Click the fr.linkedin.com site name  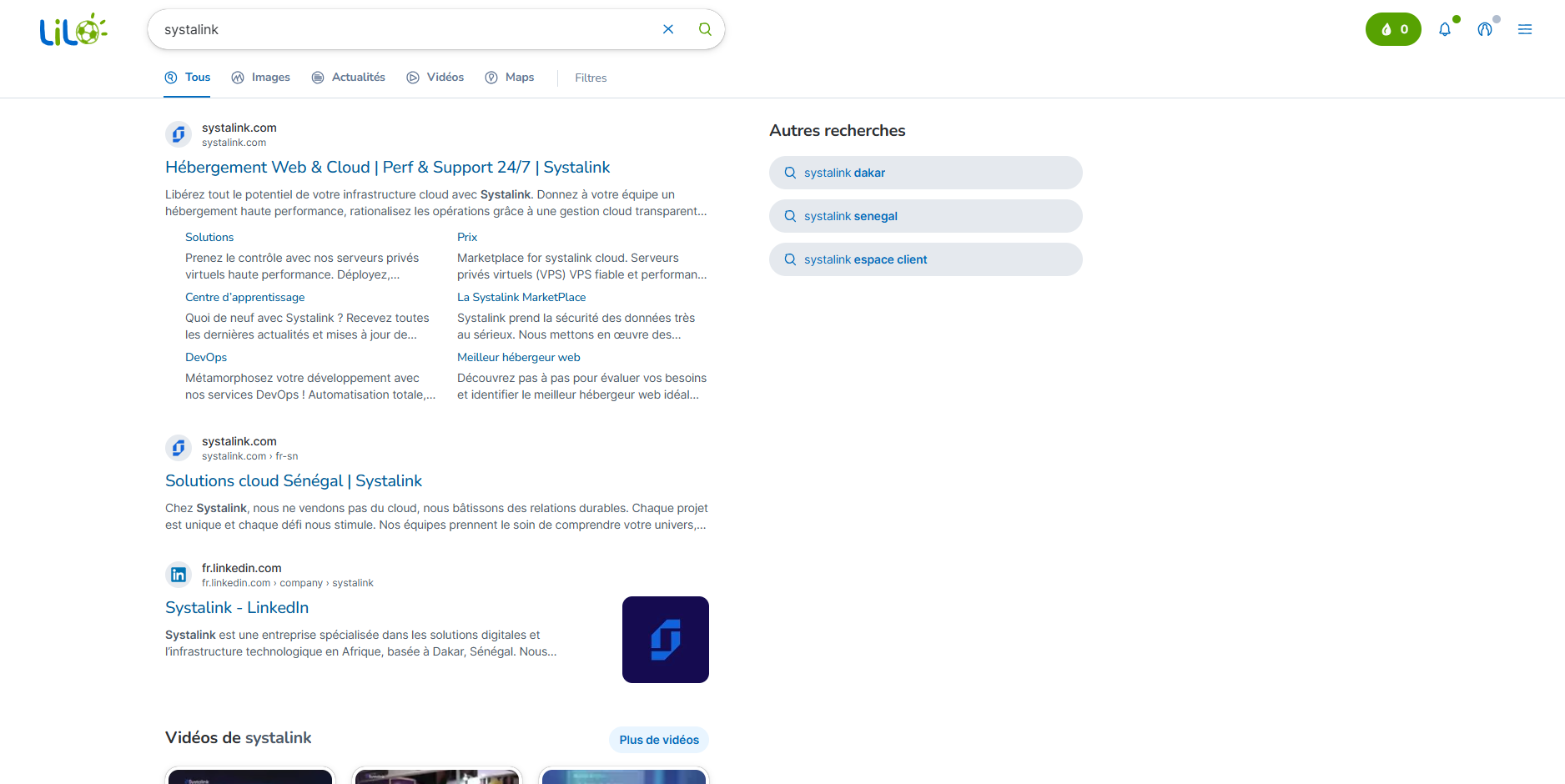click(242, 568)
